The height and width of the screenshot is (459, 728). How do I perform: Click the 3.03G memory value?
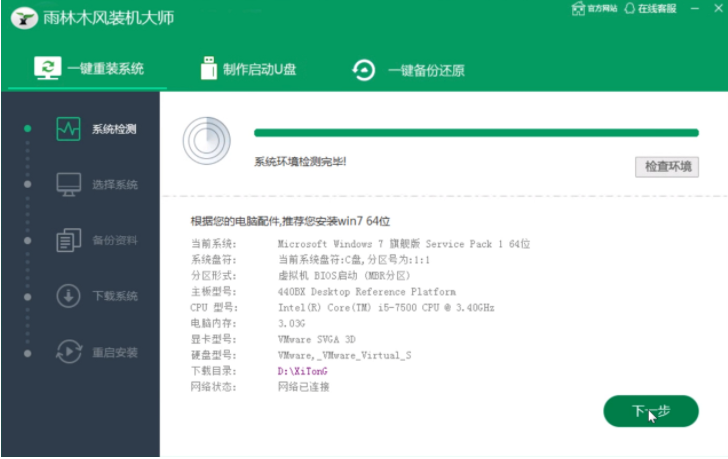pyautogui.click(x=292, y=323)
